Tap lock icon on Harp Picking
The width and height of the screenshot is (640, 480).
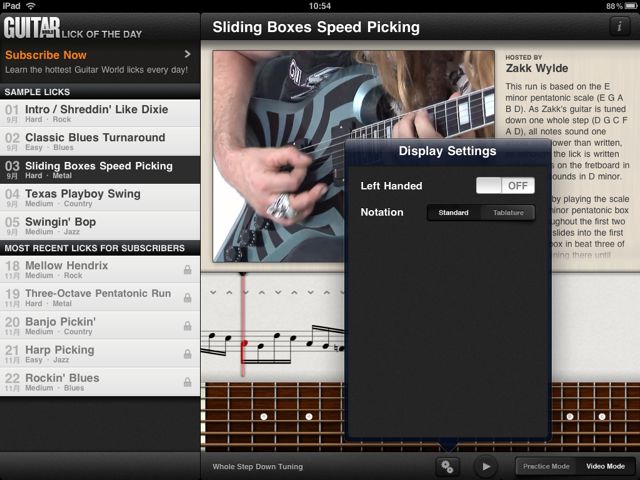(x=187, y=353)
